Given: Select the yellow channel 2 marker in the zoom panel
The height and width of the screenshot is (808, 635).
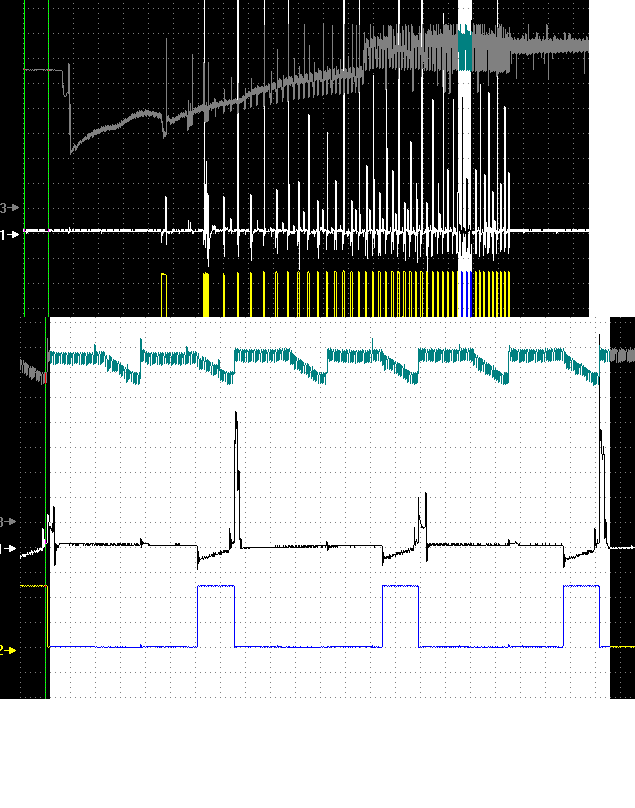Looking at the screenshot, I should pyautogui.click(x=8, y=650).
